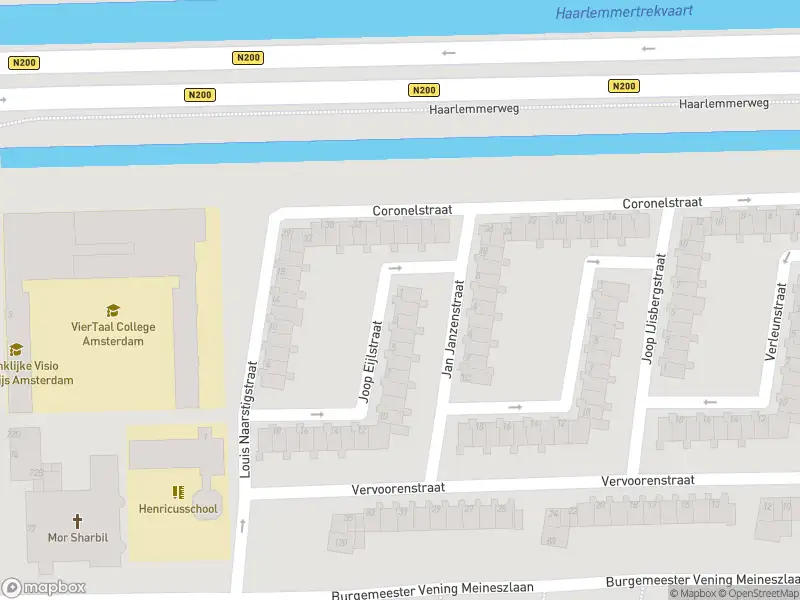Click the Henricusschool school marker icon

pos(178,492)
